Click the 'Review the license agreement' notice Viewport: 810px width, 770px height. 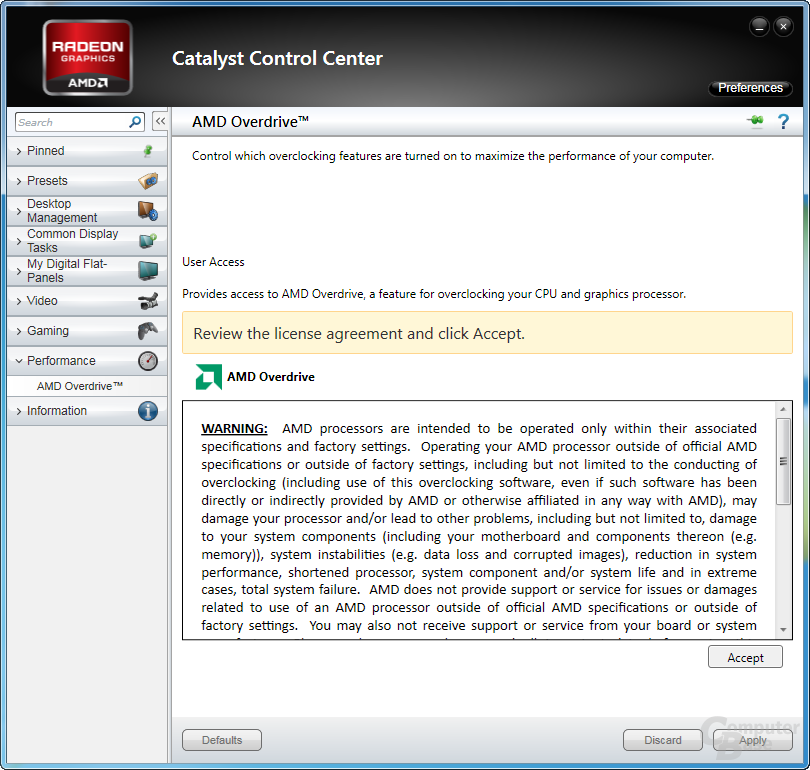coord(487,333)
